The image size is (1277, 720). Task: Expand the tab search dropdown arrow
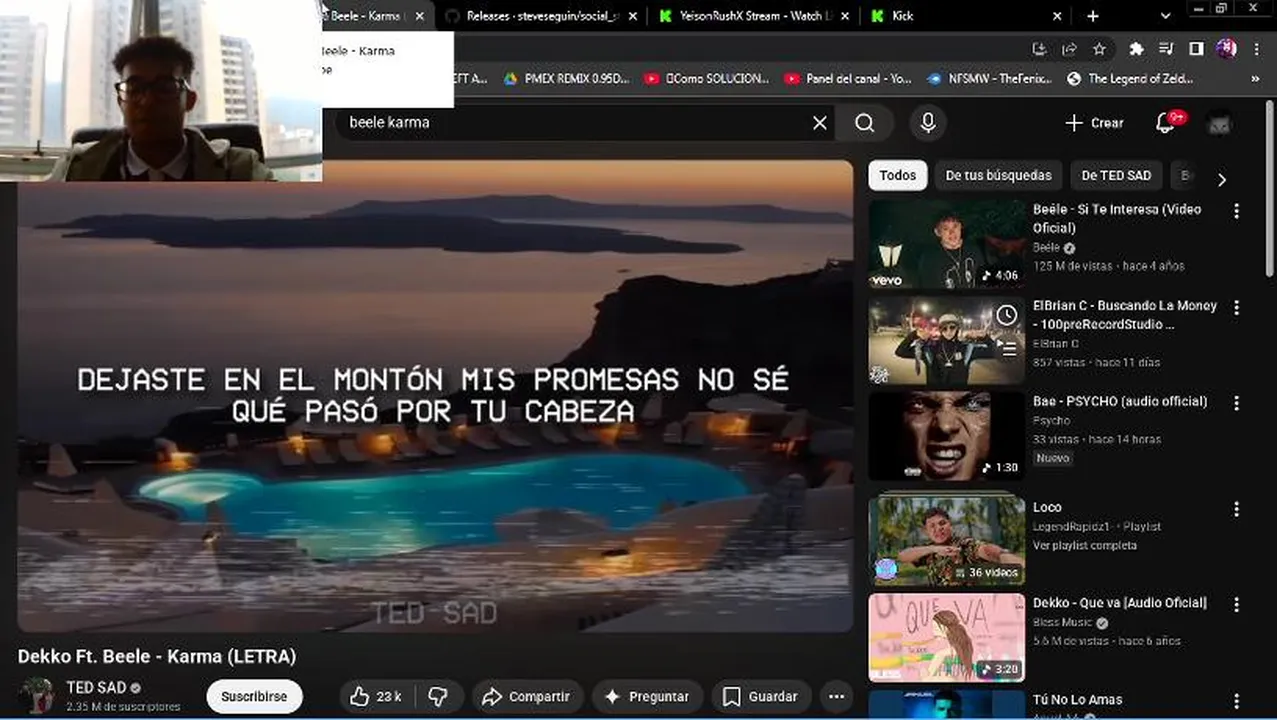(1165, 16)
